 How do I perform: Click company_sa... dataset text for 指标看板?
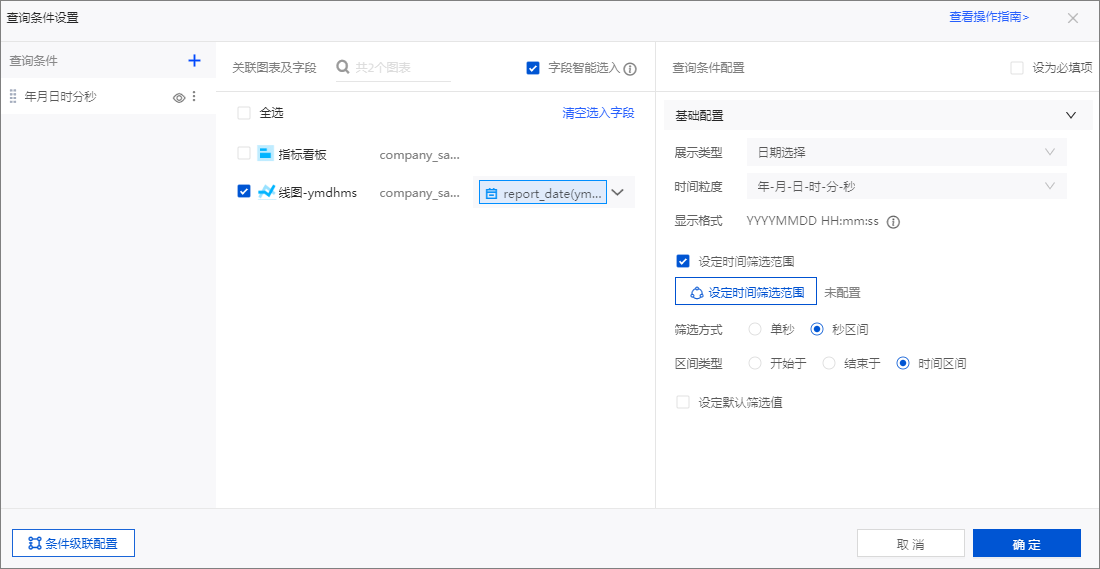(420, 154)
